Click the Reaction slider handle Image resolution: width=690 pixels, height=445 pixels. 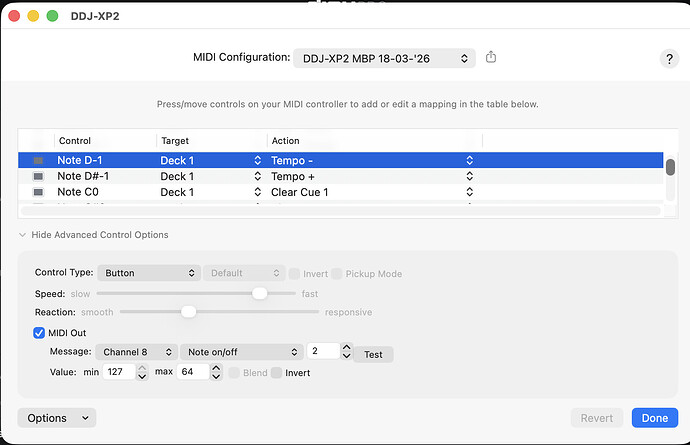(188, 312)
